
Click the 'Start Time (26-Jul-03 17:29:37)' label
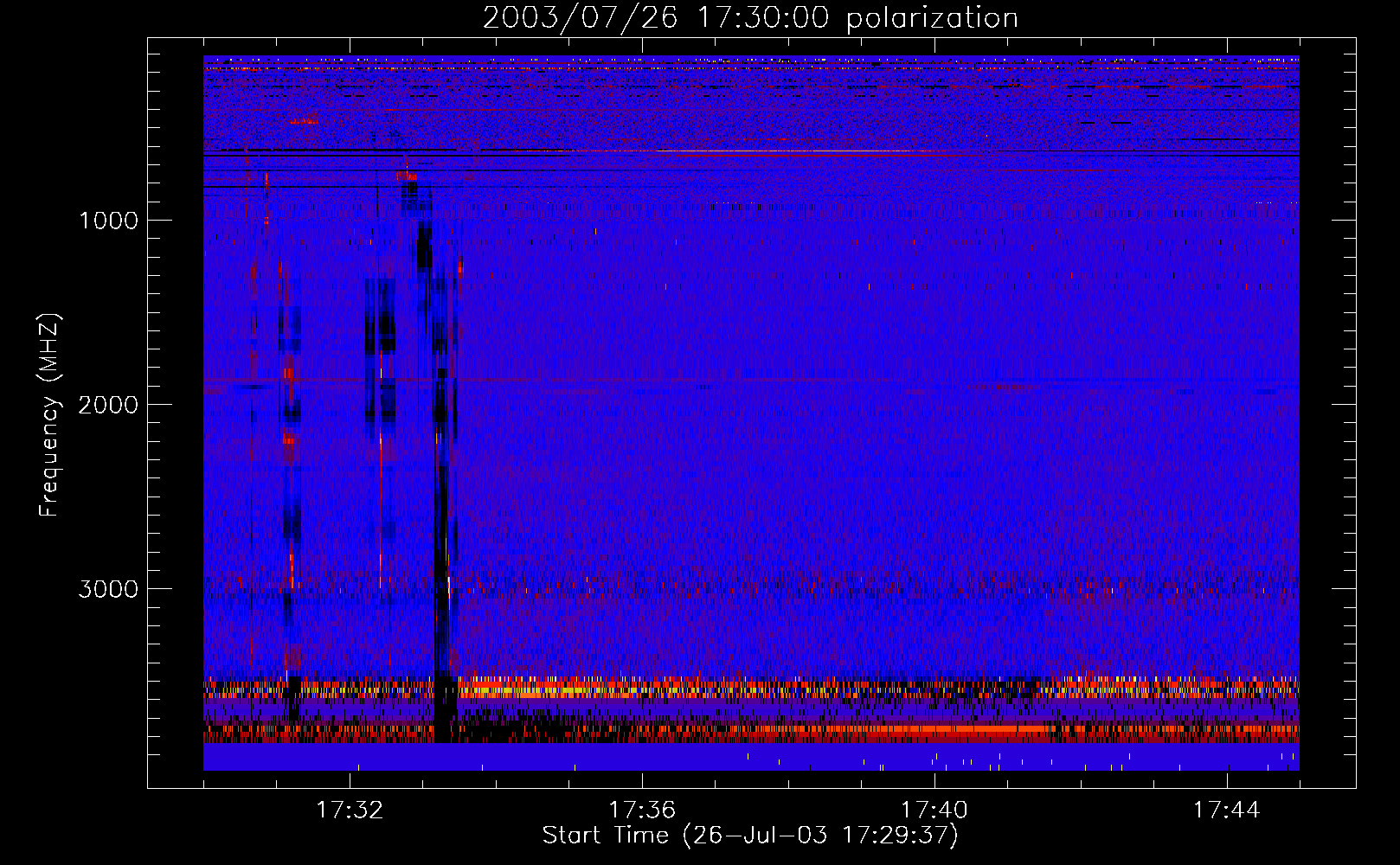[750, 836]
